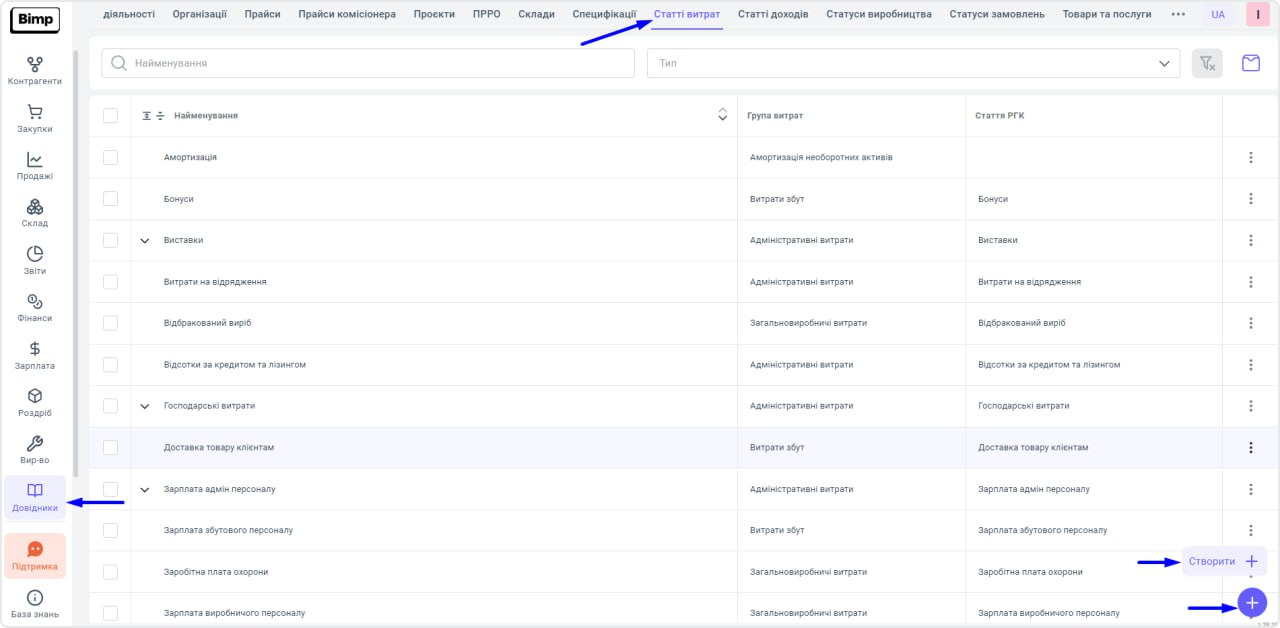
Task: Click the round plus floating button
Action: click(1252, 602)
